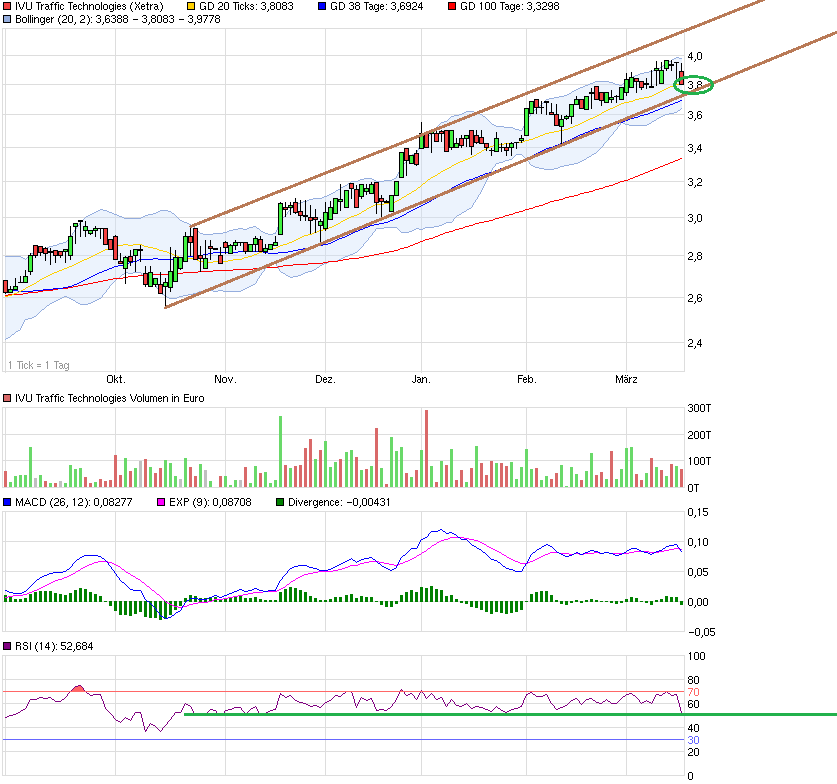The width and height of the screenshot is (837, 784).
Task: Click the magenta EXP (9) legend swatch
Action: [161, 502]
